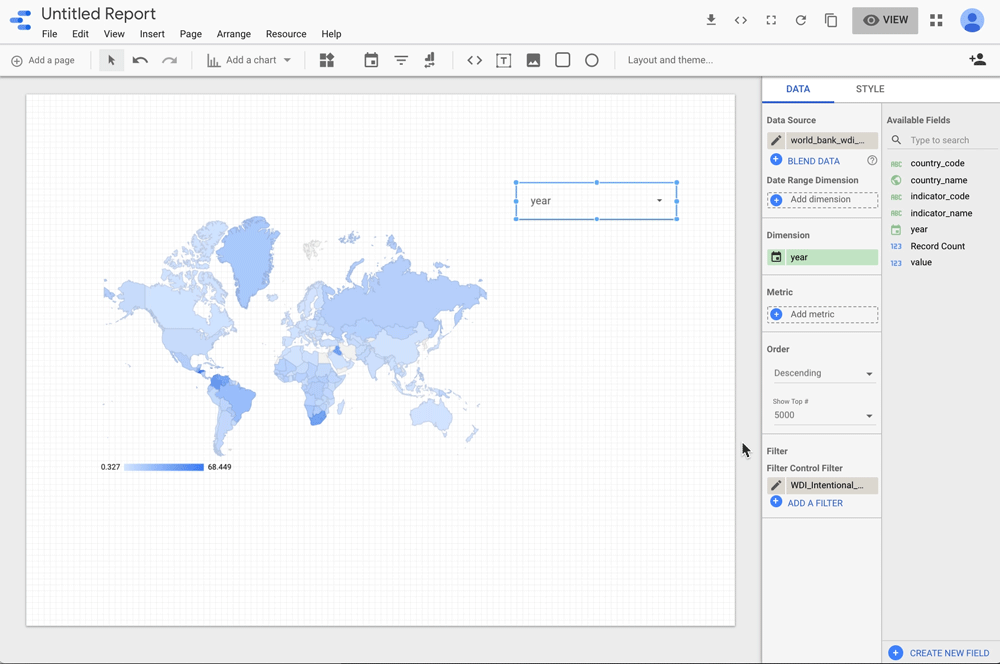Switch to the DATA tab
Screen dimensions: 1000x664
click(x=798, y=89)
